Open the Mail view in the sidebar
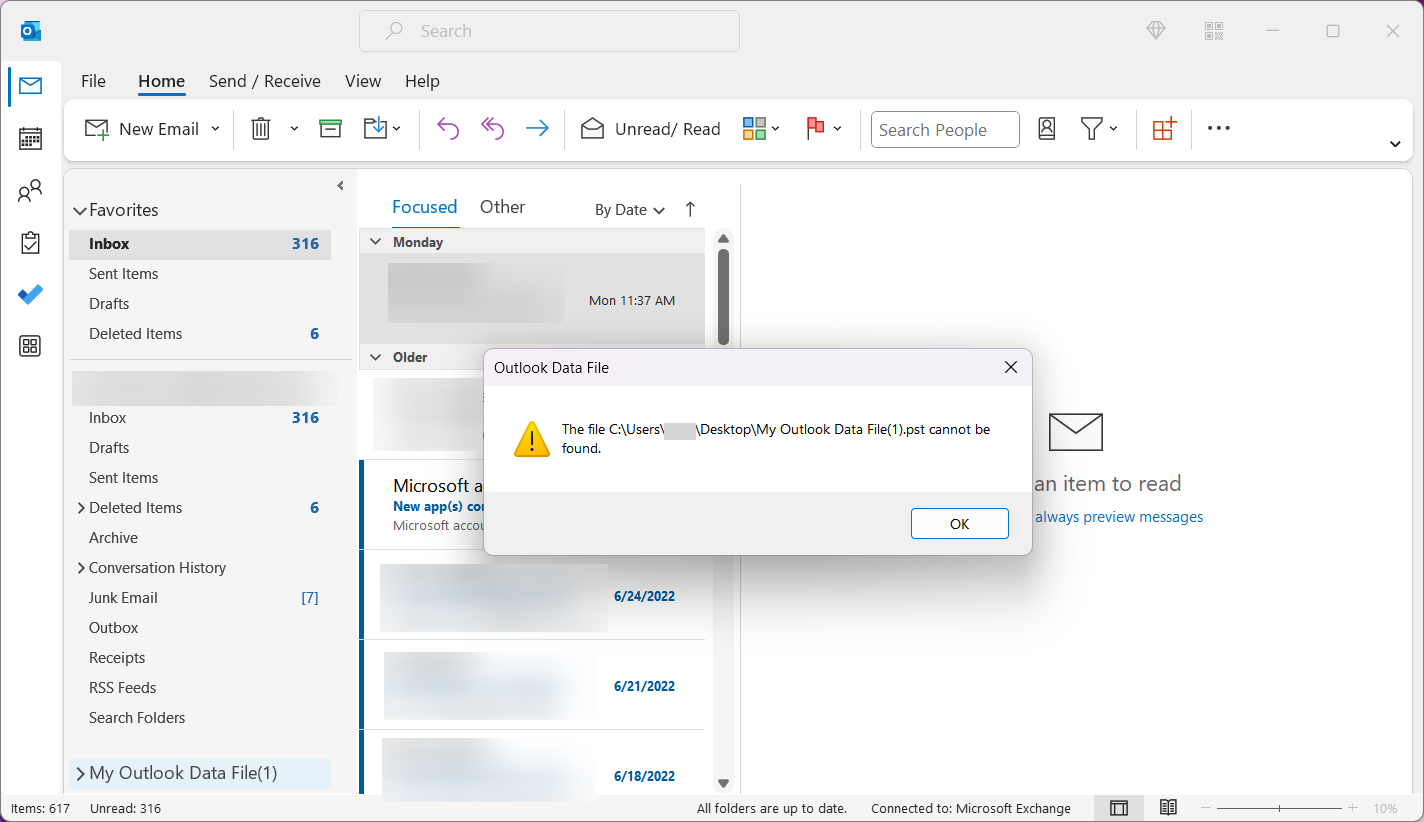Screen dimensions: 1424x822 point(30,86)
